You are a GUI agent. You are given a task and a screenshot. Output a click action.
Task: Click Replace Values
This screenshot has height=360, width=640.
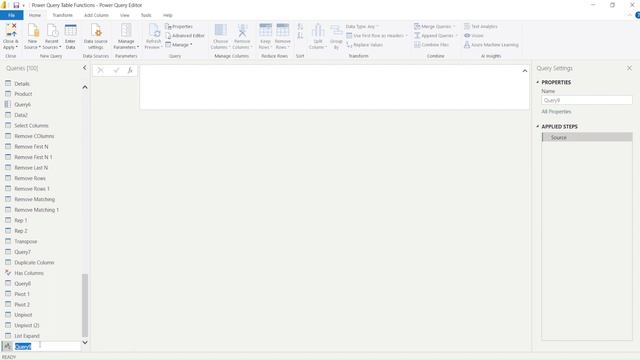[x=364, y=45]
